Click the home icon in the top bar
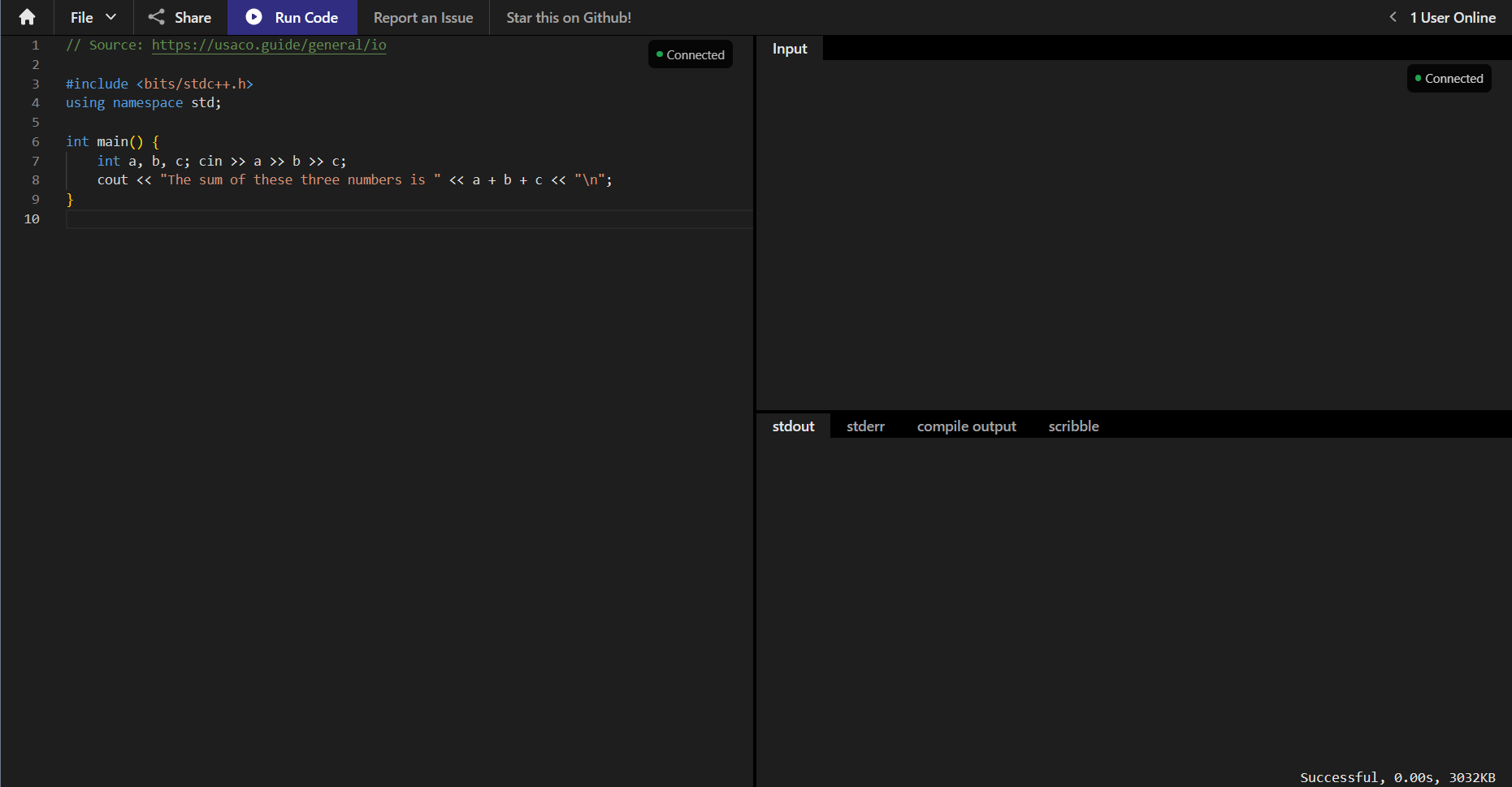The image size is (1512, 787). pos(27,17)
